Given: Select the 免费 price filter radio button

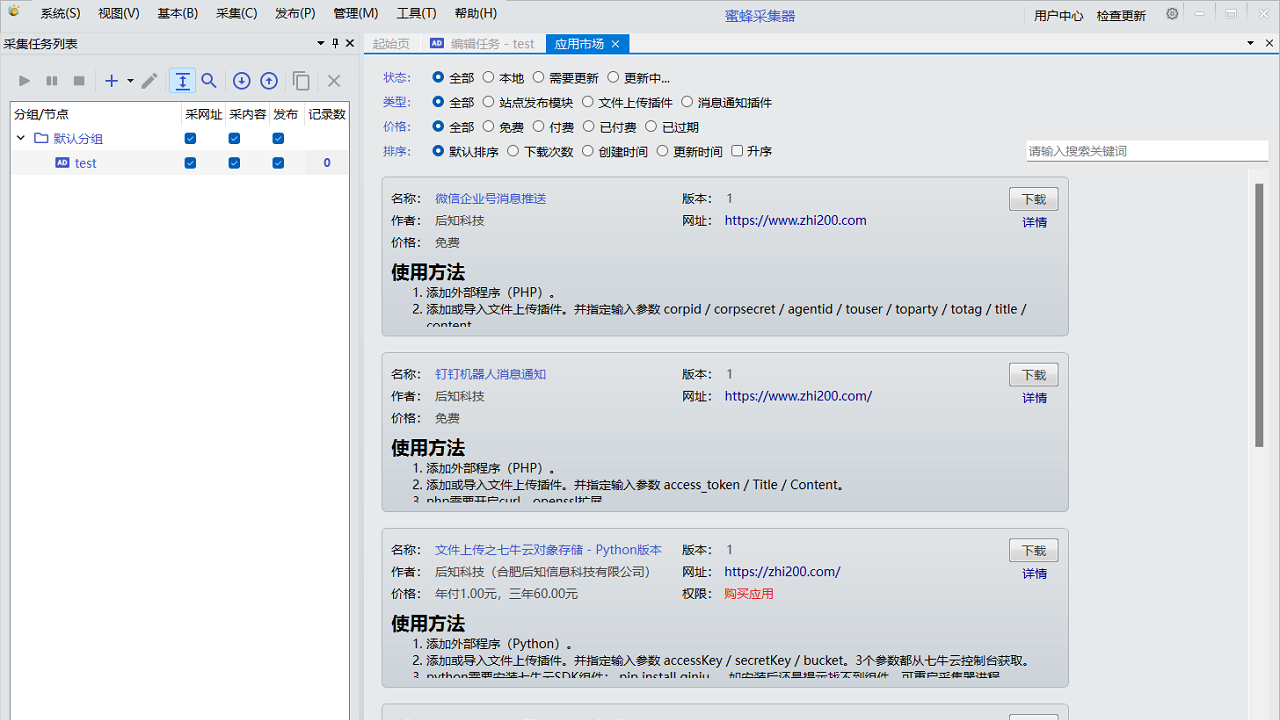Looking at the screenshot, I should click(488, 127).
